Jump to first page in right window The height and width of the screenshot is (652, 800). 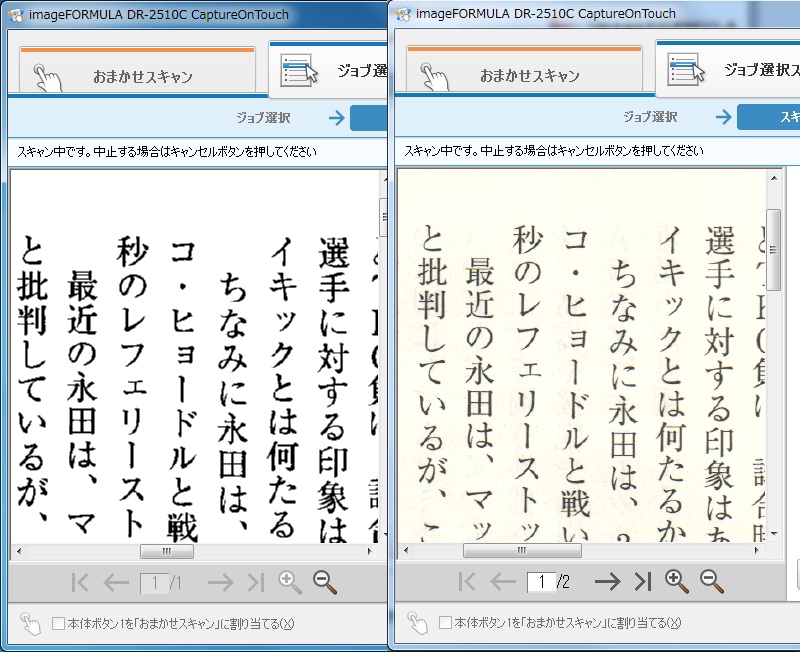(467, 581)
